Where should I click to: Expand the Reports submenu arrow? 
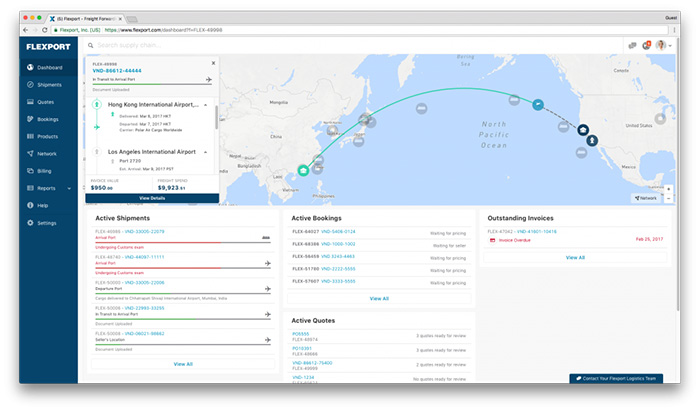[x=69, y=188]
